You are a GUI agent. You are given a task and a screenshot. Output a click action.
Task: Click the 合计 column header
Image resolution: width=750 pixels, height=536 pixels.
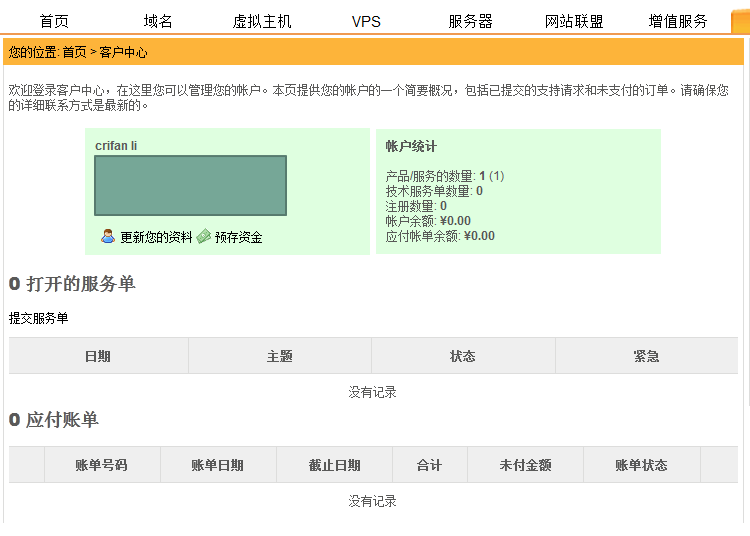430,465
